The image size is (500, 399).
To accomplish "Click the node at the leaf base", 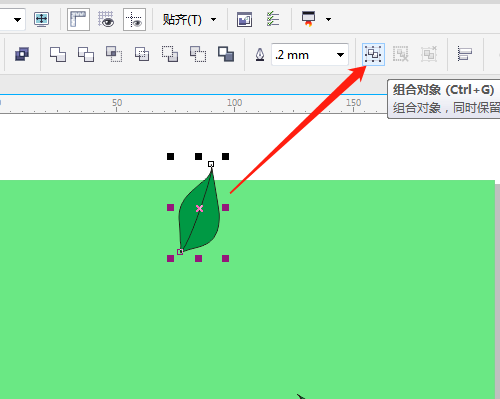I will (180, 252).
